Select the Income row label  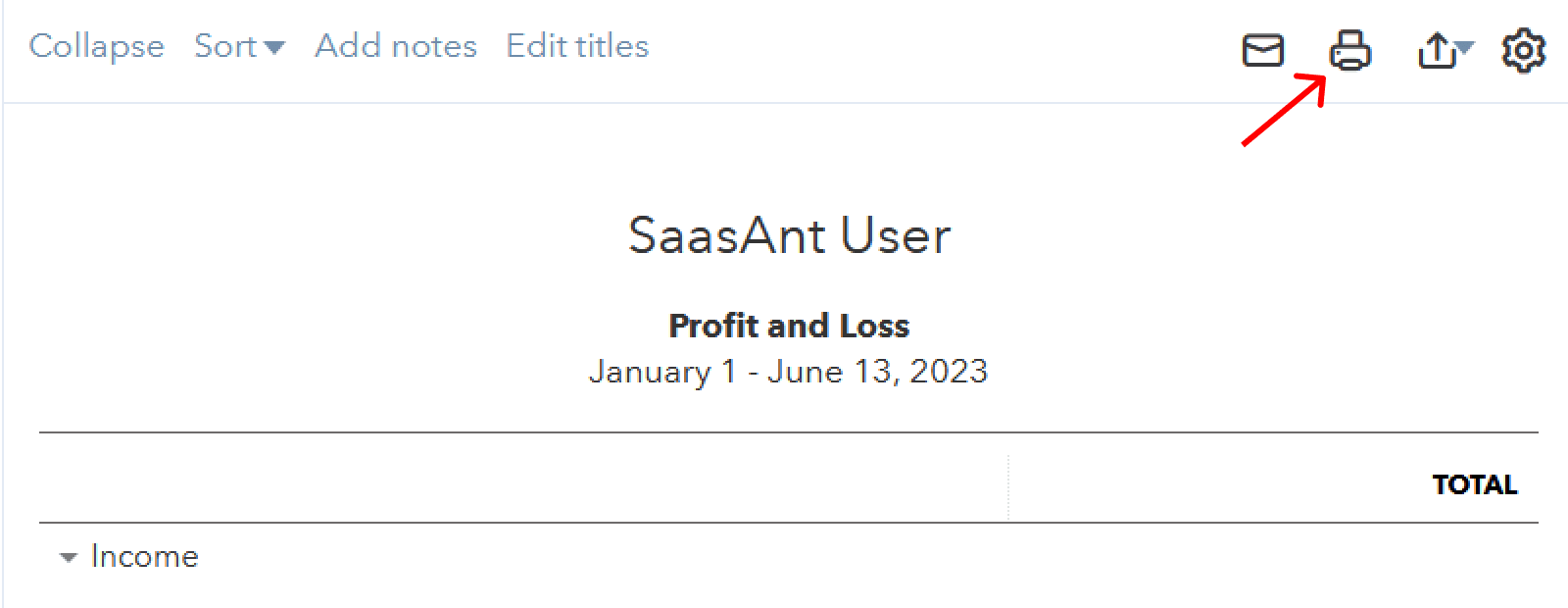coord(145,556)
